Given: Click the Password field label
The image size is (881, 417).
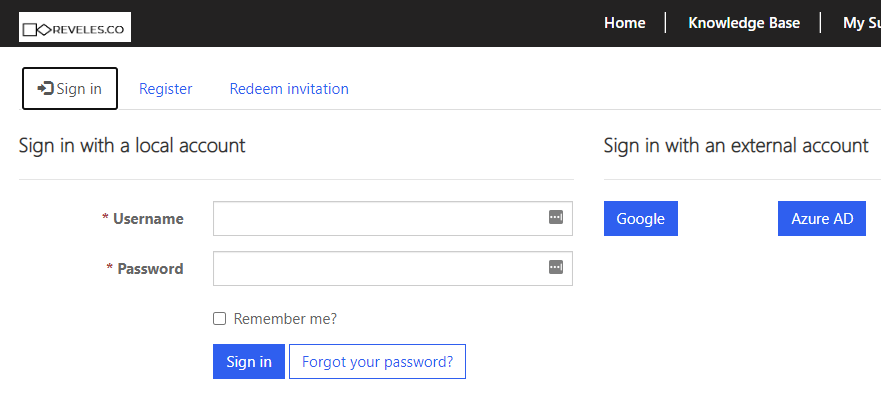Looking at the screenshot, I should [x=150, y=268].
